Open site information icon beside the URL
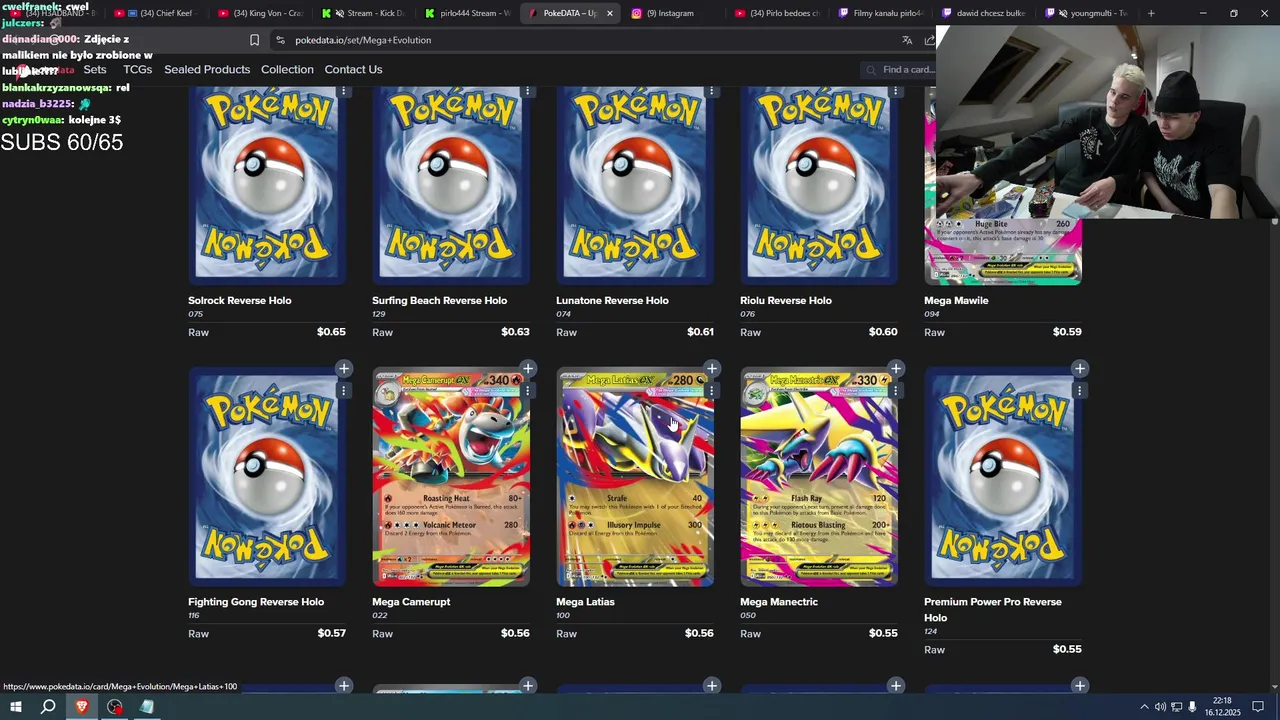 click(280, 40)
